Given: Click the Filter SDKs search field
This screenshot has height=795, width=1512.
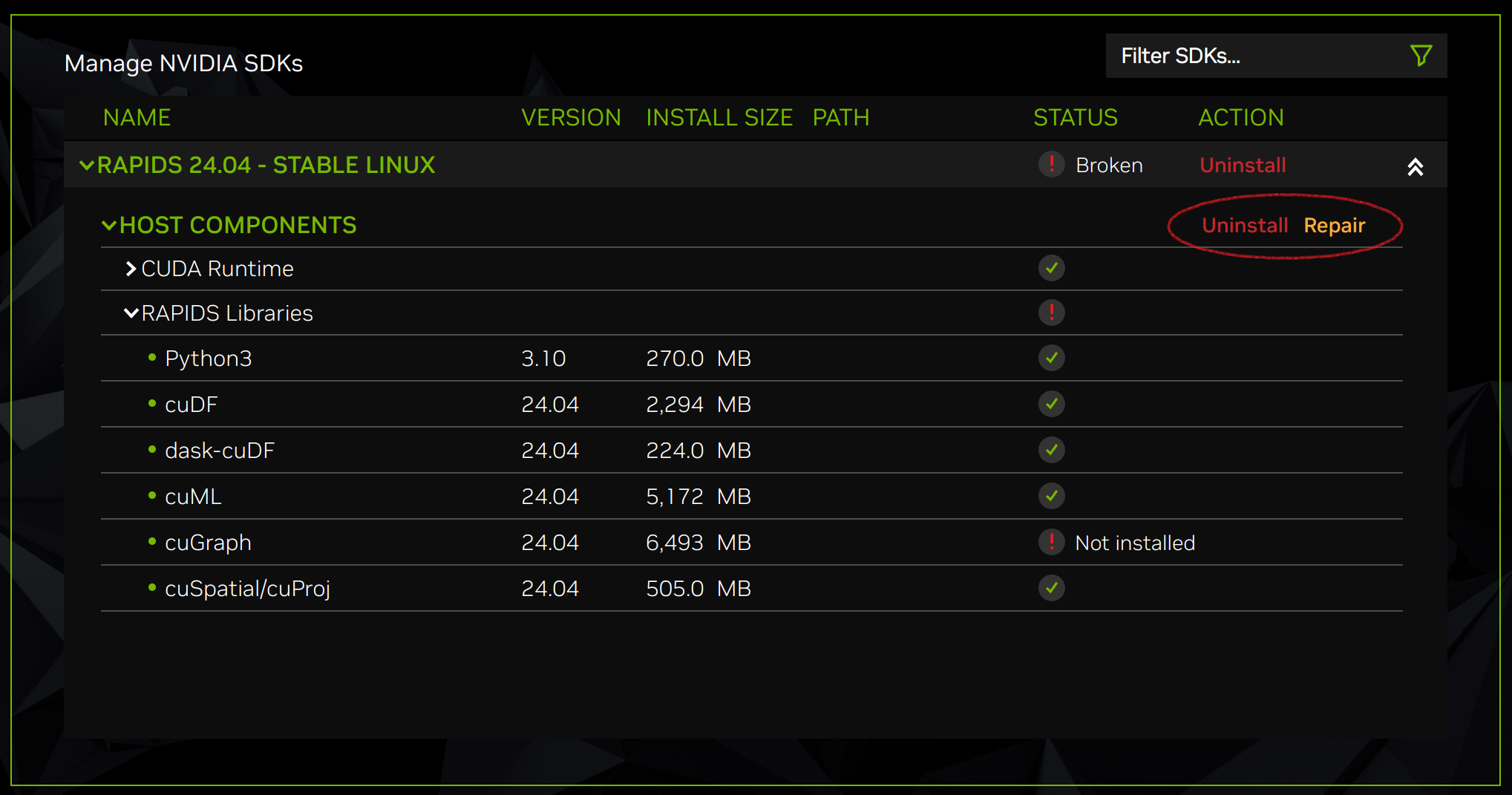Looking at the screenshot, I should coord(1225,55).
